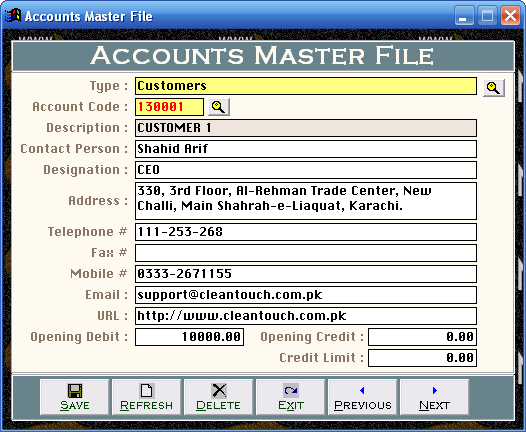
Task: Click the application icon in the title bar
Action: point(12,16)
